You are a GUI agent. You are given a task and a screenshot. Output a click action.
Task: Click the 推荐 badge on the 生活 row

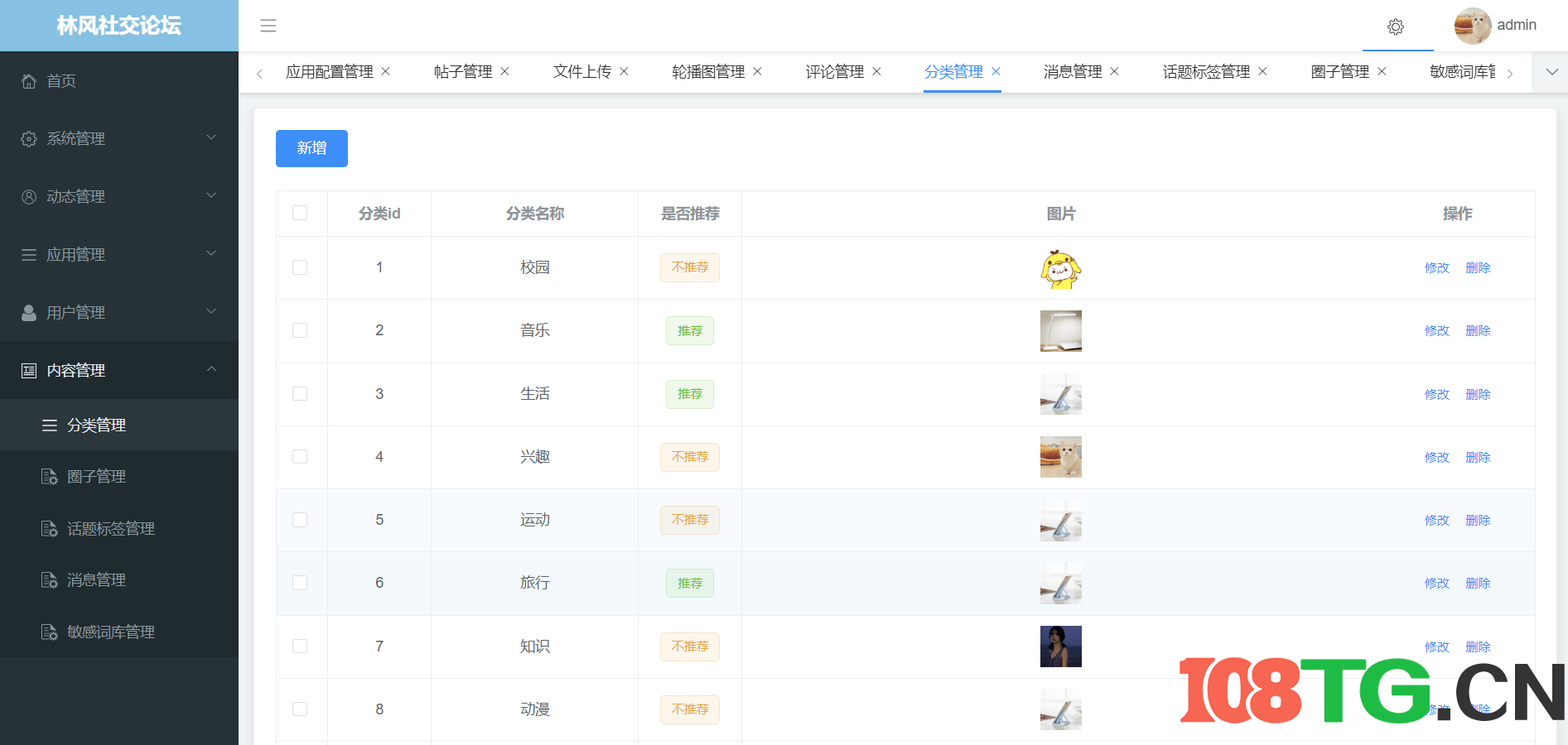(689, 394)
